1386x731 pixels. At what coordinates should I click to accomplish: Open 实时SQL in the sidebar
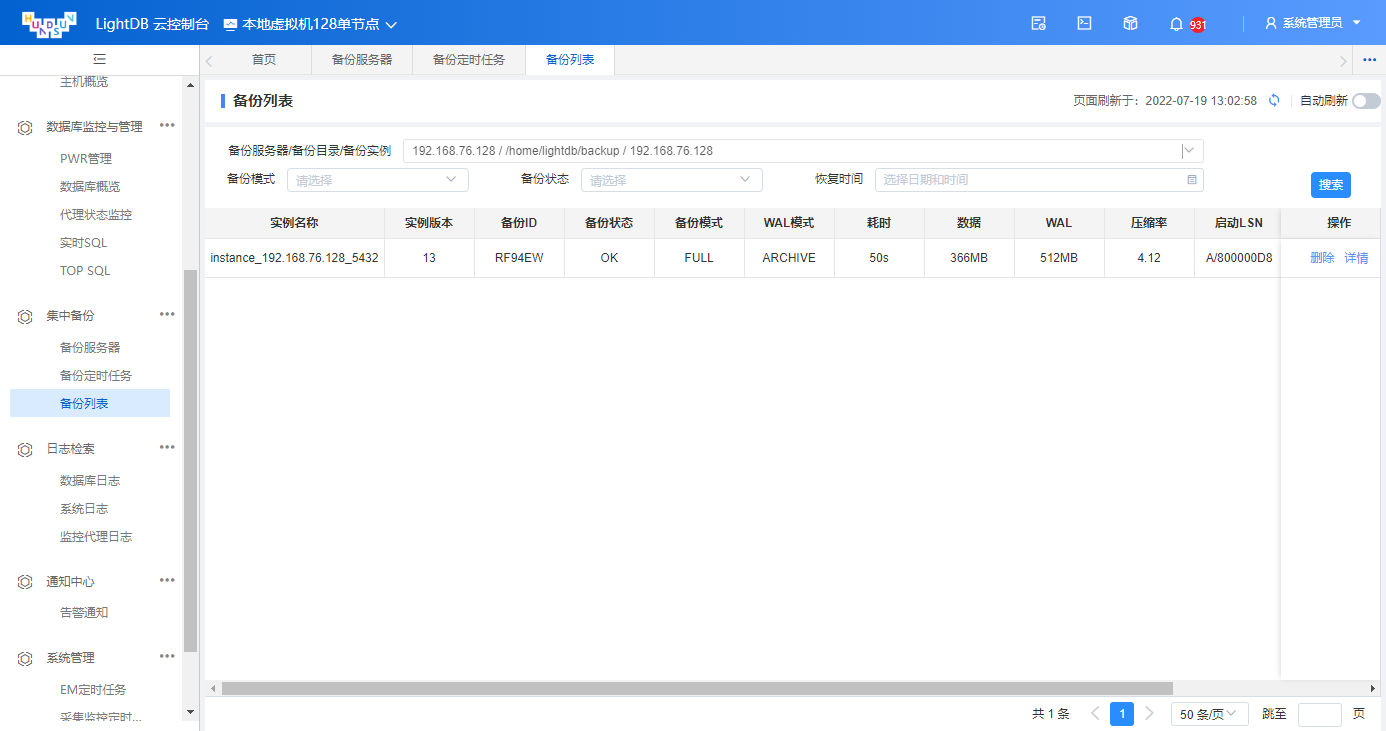83,243
